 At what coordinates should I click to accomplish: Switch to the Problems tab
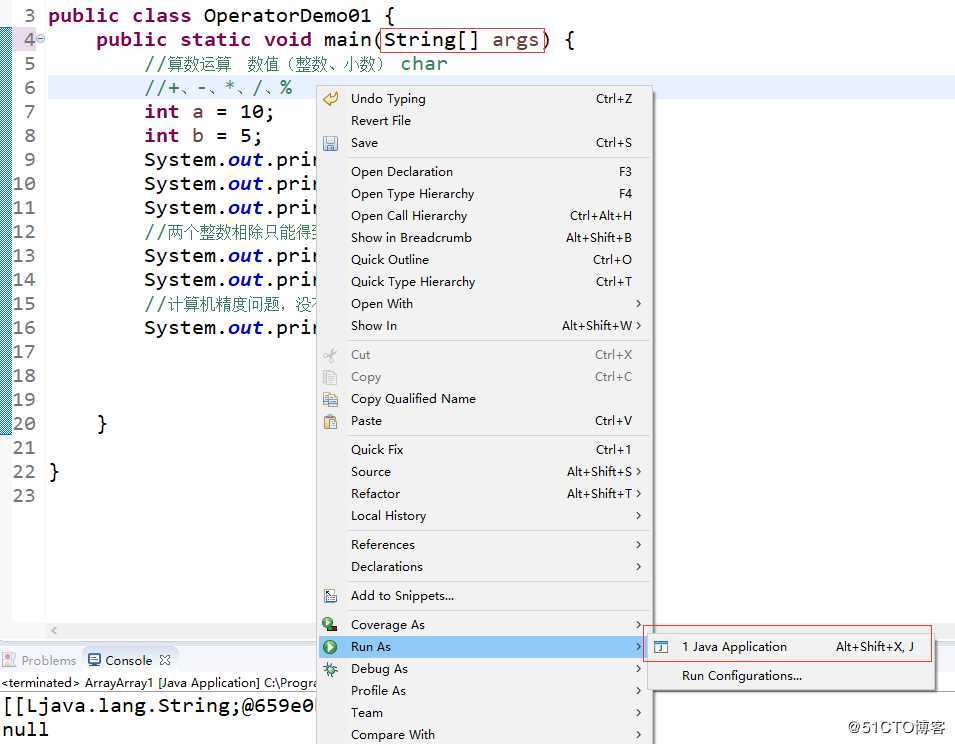click(x=40, y=660)
